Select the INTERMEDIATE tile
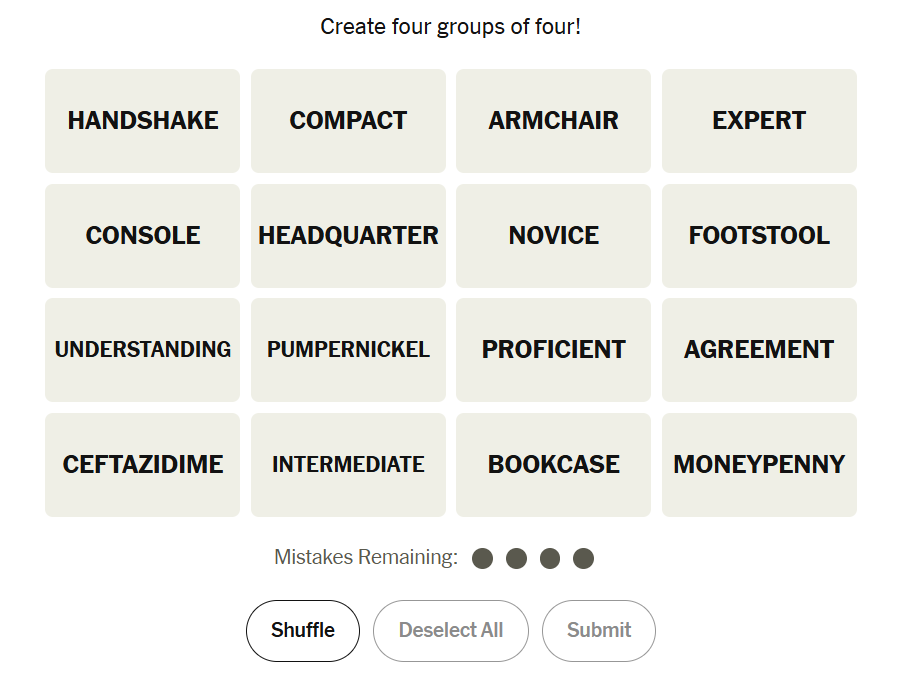This screenshot has height=679, width=898. pos(348,465)
